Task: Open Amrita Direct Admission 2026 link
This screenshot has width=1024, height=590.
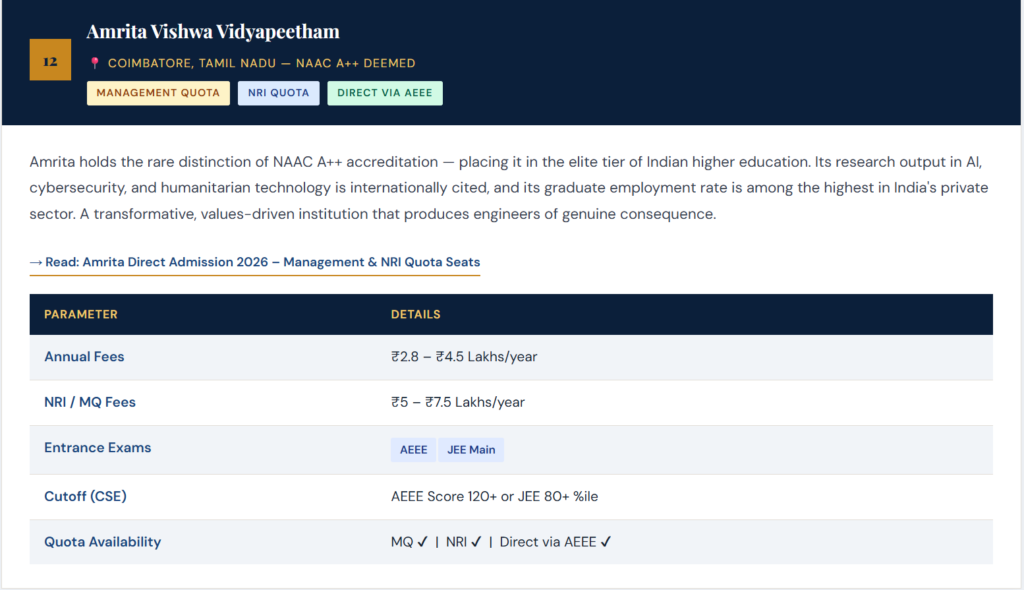Action: [x=255, y=262]
